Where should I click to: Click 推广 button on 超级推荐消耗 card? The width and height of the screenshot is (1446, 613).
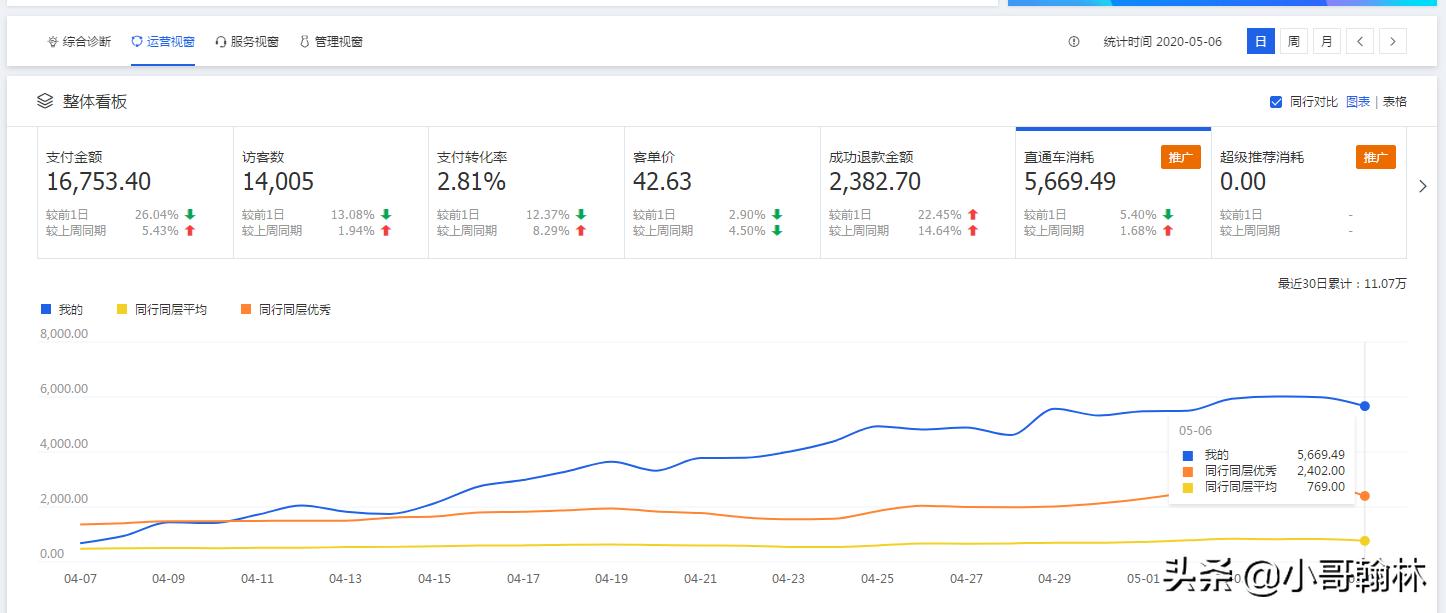pyautogui.click(x=1375, y=158)
